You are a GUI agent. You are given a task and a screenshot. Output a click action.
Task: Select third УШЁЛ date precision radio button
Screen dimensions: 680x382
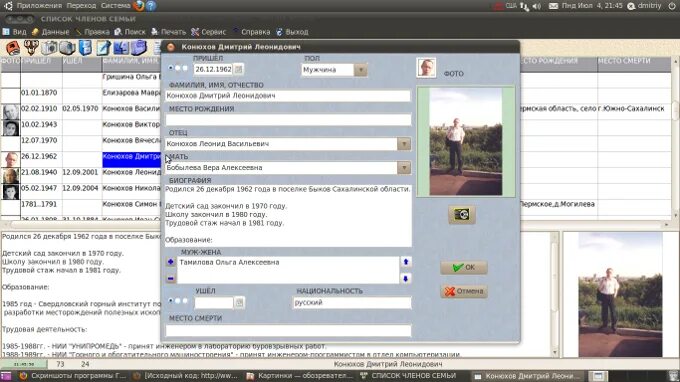point(185,300)
